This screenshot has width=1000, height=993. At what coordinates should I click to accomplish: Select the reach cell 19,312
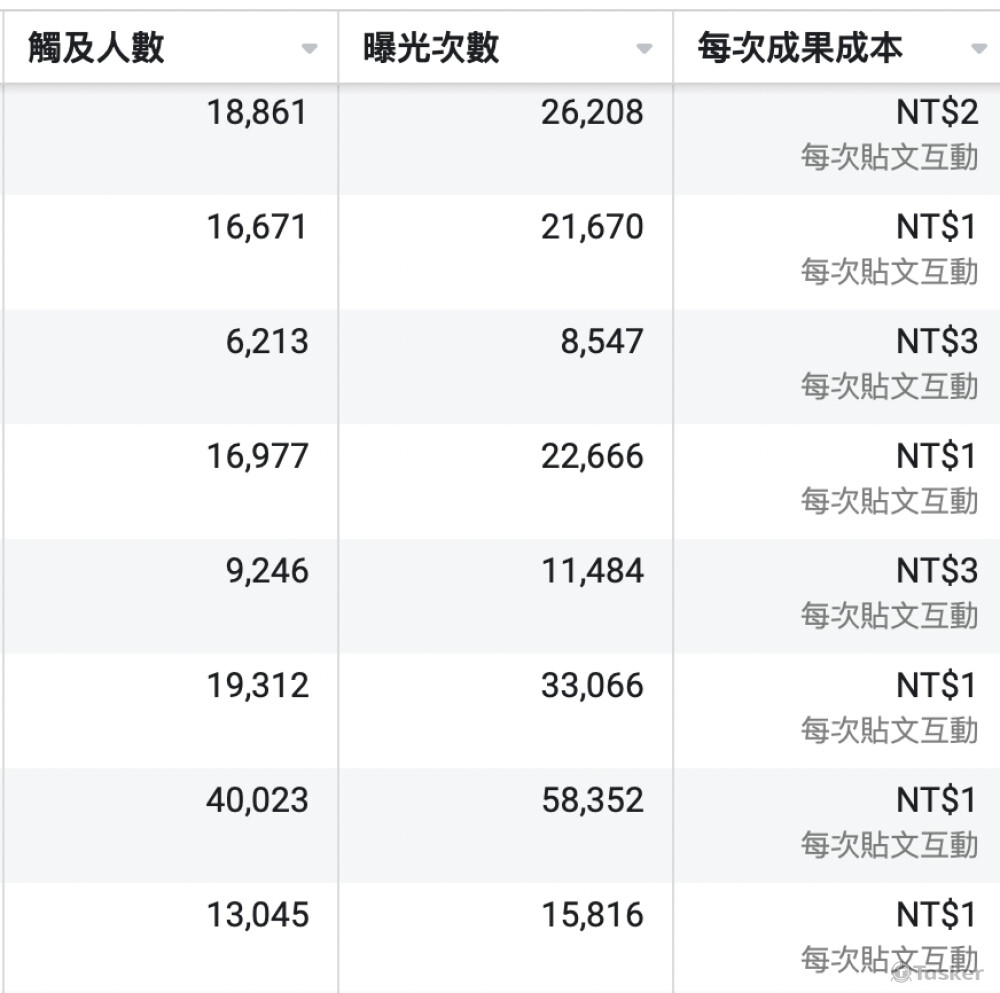pos(257,686)
